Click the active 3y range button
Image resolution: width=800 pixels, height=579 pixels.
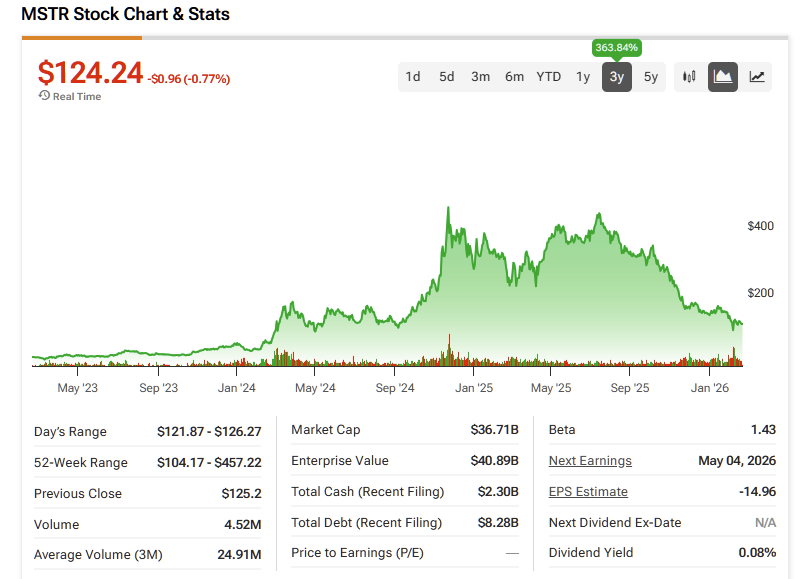pyautogui.click(x=616, y=76)
